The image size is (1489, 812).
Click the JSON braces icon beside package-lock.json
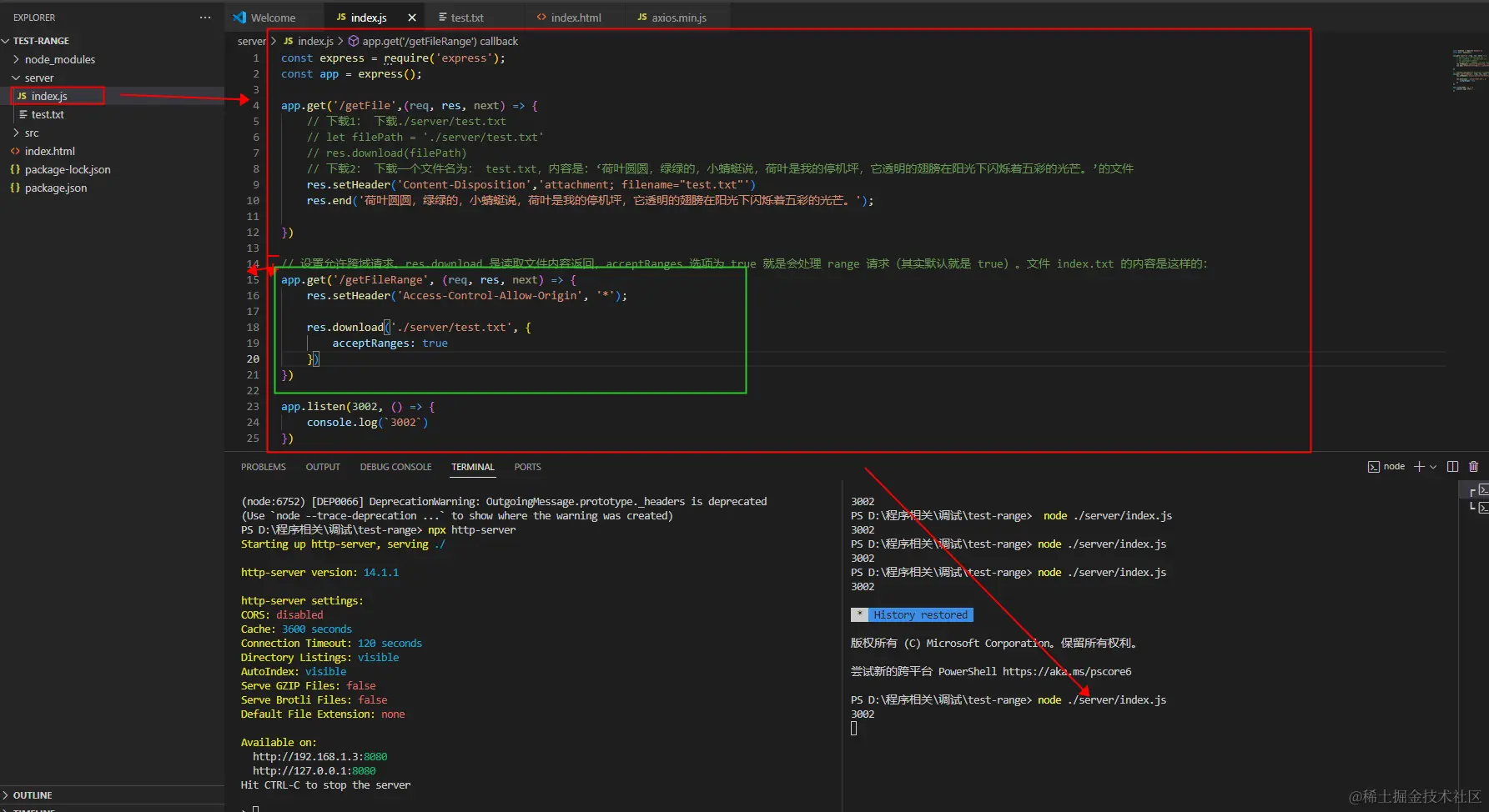pos(15,169)
